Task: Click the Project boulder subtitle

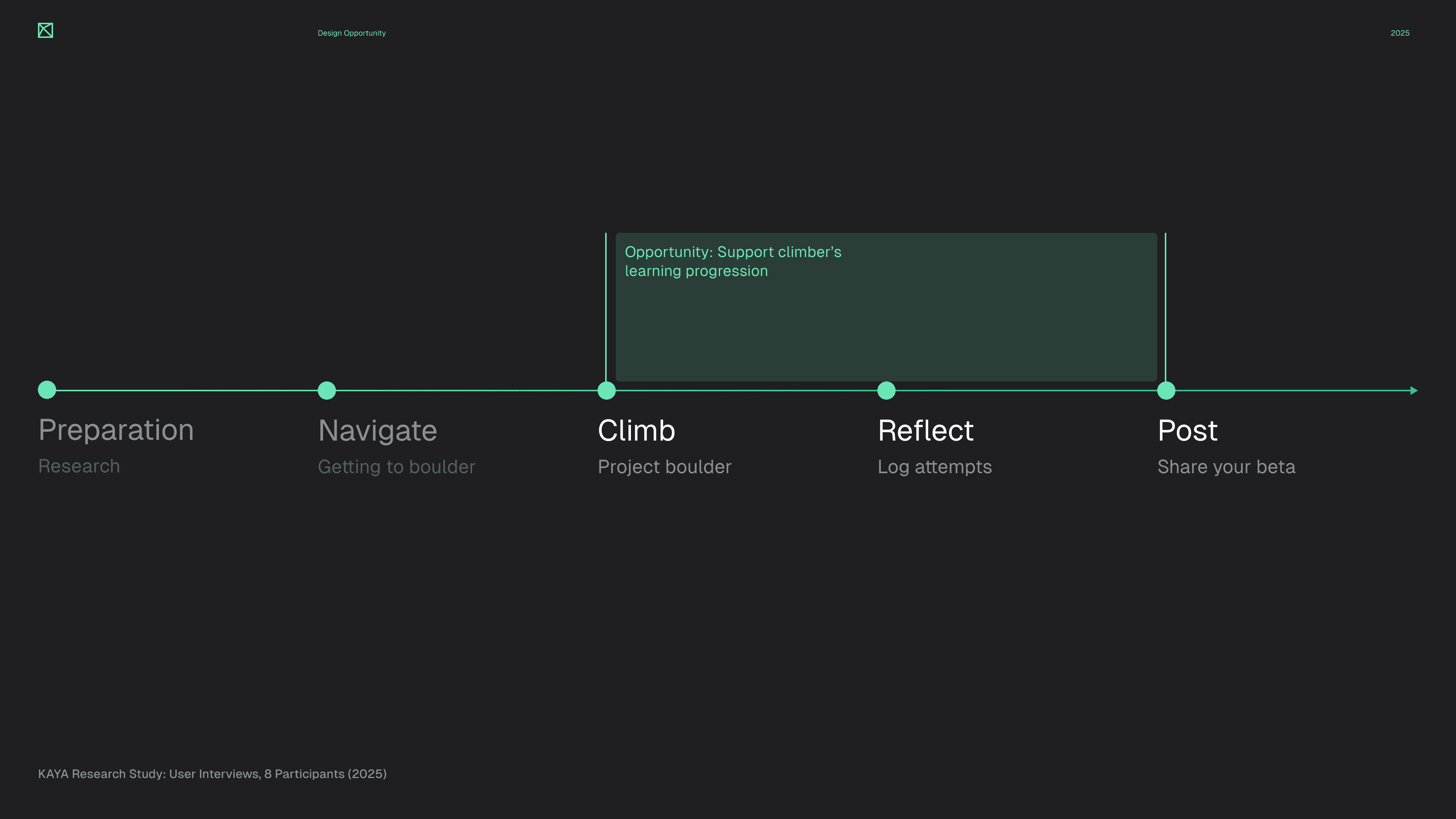Action: click(x=664, y=467)
